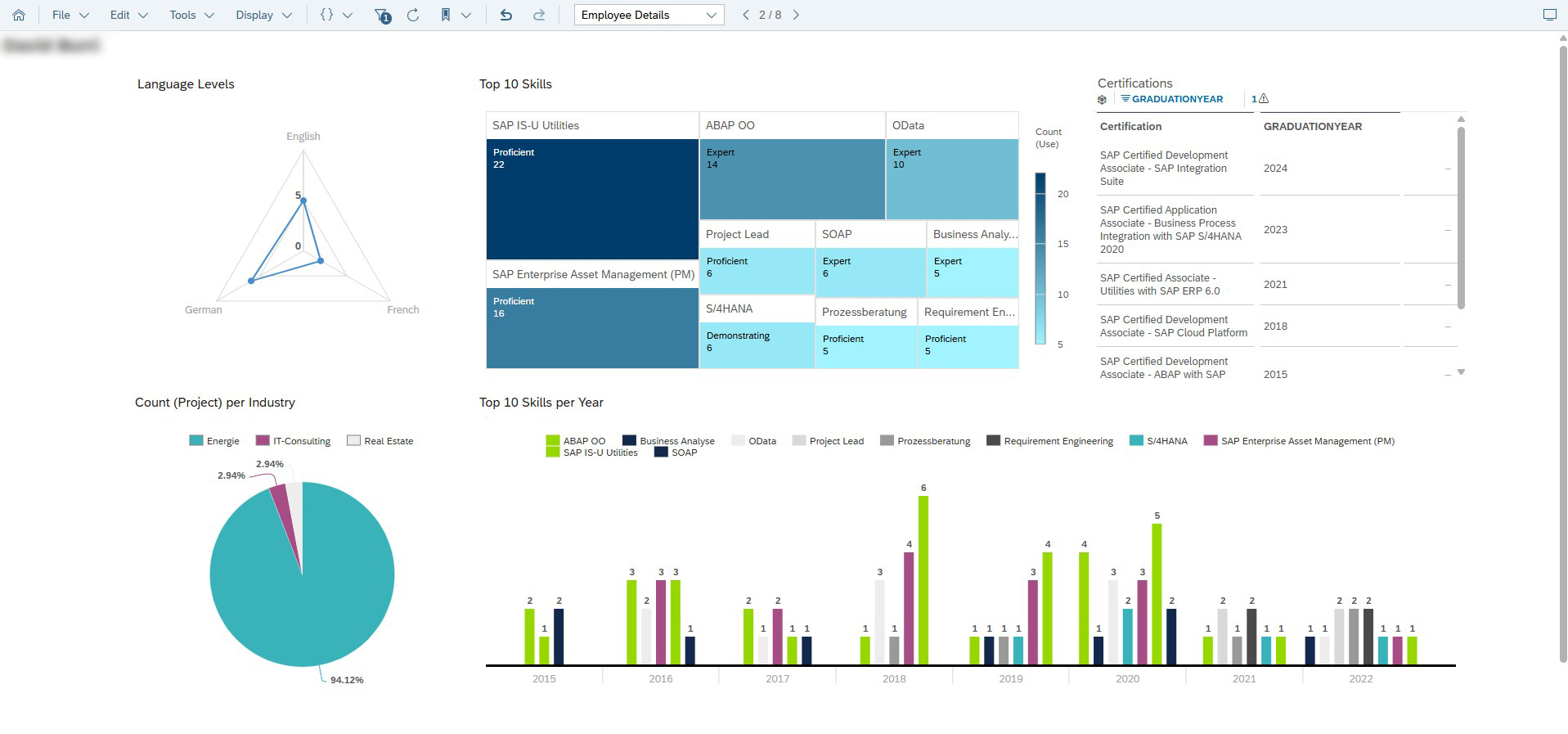Select the Prozessberatung Proficient 5 tile
Image resolution: width=1568 pixels, height=734 pixels.
(x=866, y=347)
